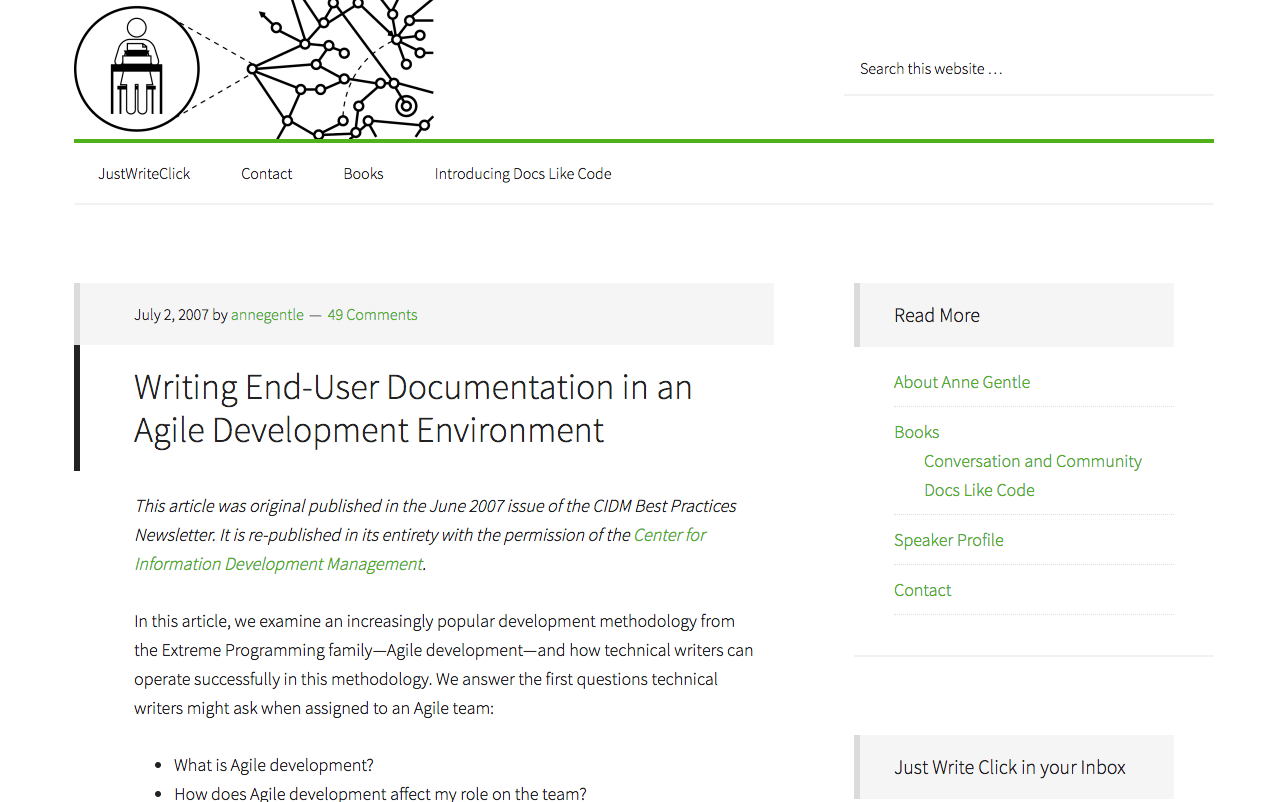View the 49 Comments on this post
Screen dimensions: 1280x802
[x=372, y=314]
